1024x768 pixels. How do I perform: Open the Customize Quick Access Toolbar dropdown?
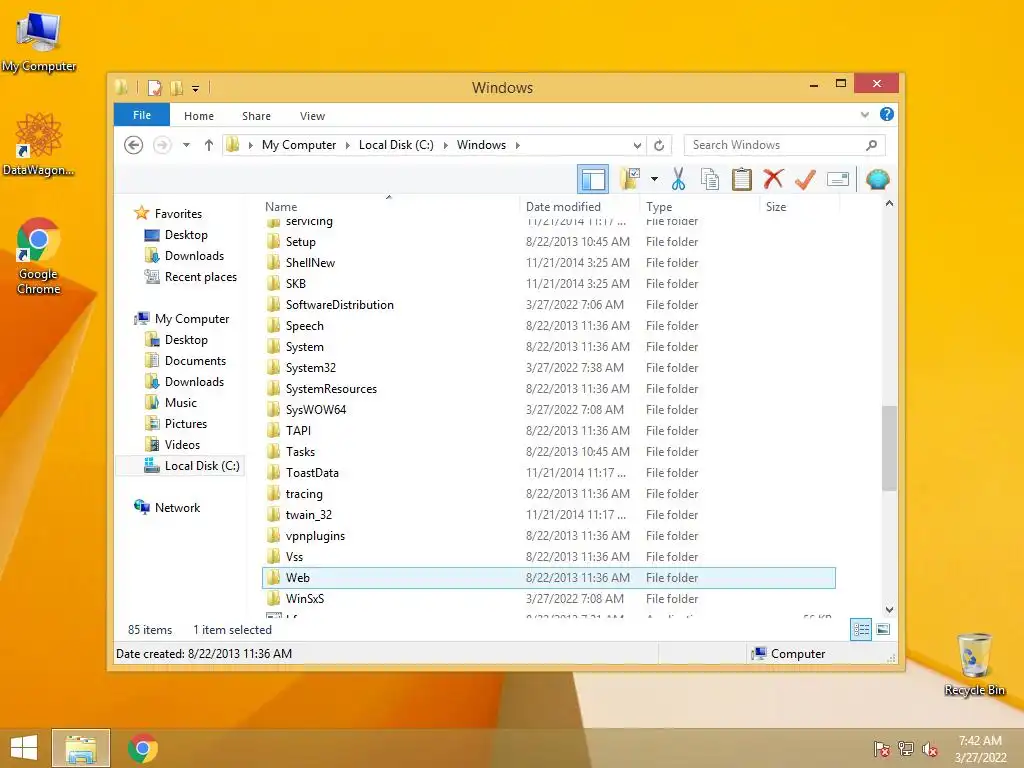(195, 88)
